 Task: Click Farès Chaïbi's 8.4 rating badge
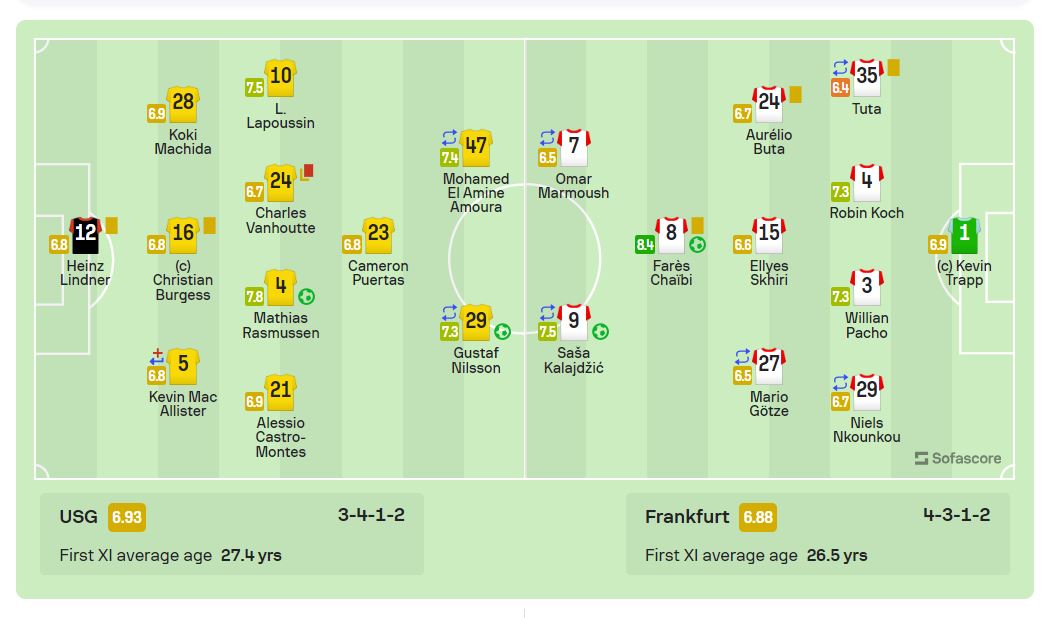tap(645, 244)
